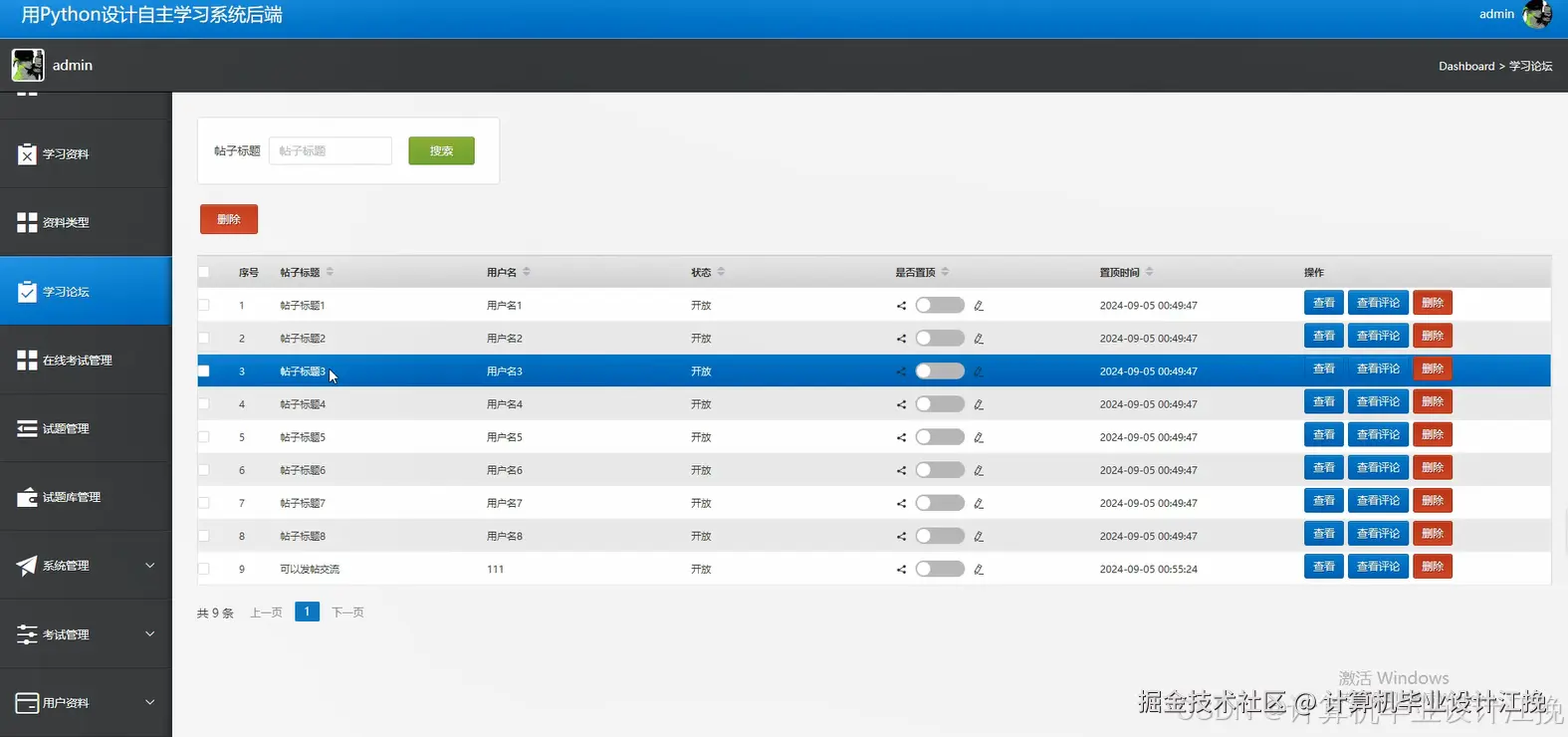Click the edit pencil icon in row 可以发帖交流
1568x737 pixels.
tap(979, 570)
